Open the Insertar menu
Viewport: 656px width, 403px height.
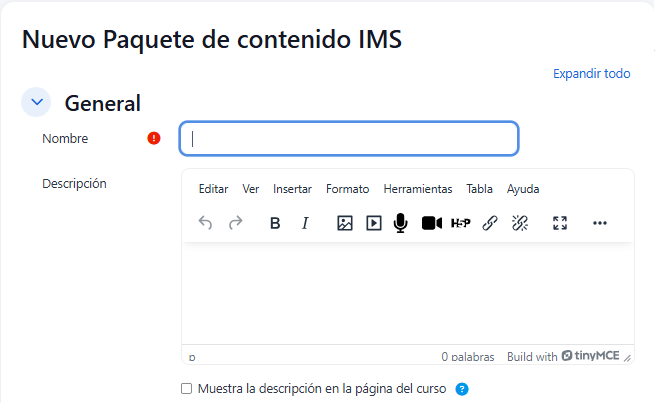(x=292, y=189)
